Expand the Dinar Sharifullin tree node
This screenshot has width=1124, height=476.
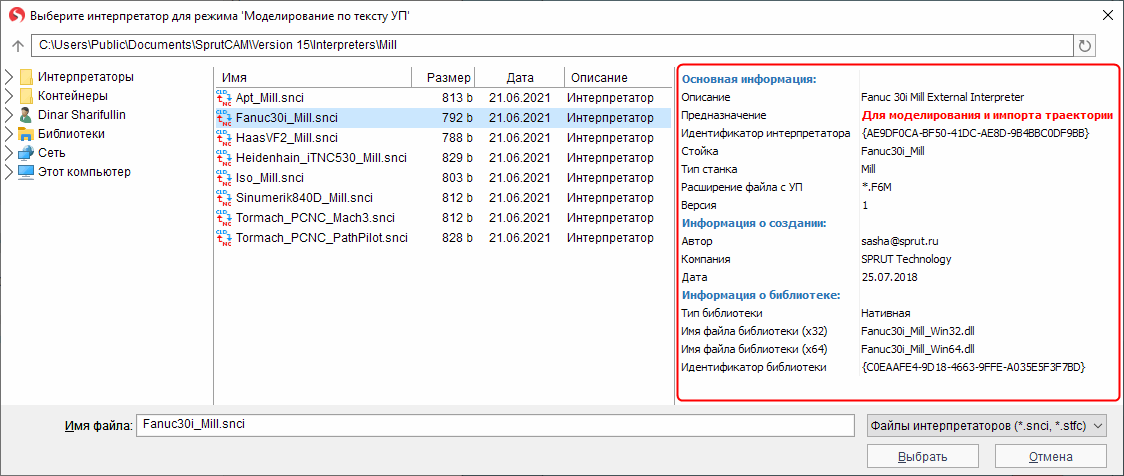point(9,115)
